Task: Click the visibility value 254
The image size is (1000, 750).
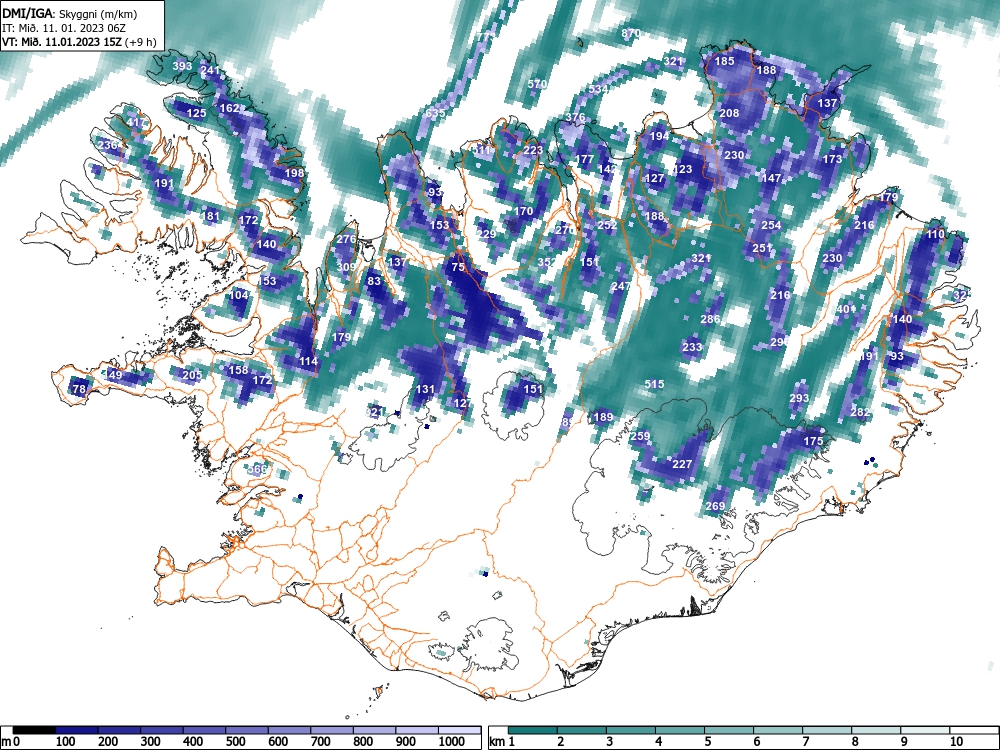Action: point(771,225)
